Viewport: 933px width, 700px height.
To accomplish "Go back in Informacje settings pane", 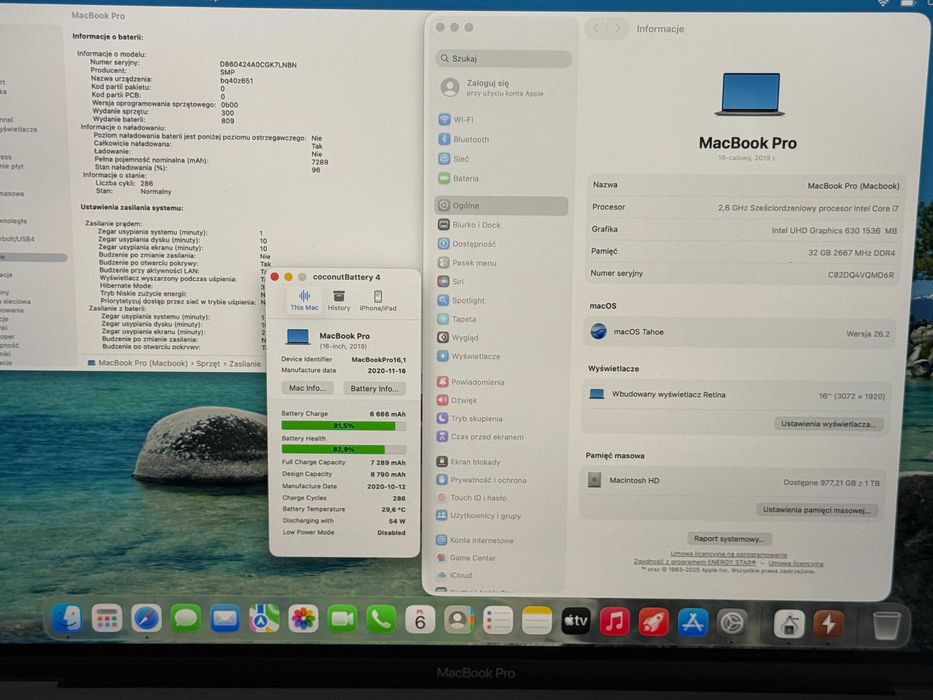I will (x=596, y=29).
